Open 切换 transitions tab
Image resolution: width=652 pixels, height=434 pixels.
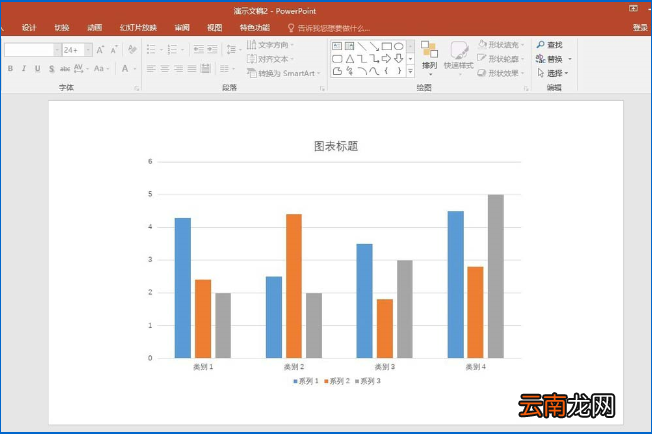point(62,28)
